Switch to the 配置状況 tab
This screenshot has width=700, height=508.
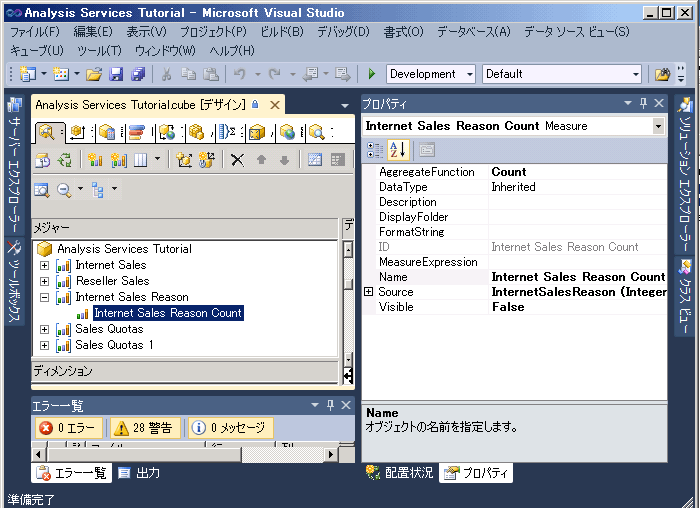pyautogui.click(x=400, y=473)
